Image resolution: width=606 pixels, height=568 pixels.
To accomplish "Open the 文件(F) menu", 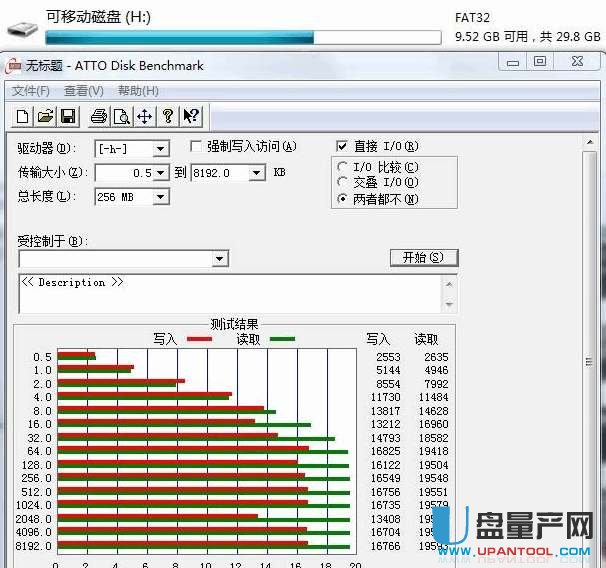I will pos(31,91).
